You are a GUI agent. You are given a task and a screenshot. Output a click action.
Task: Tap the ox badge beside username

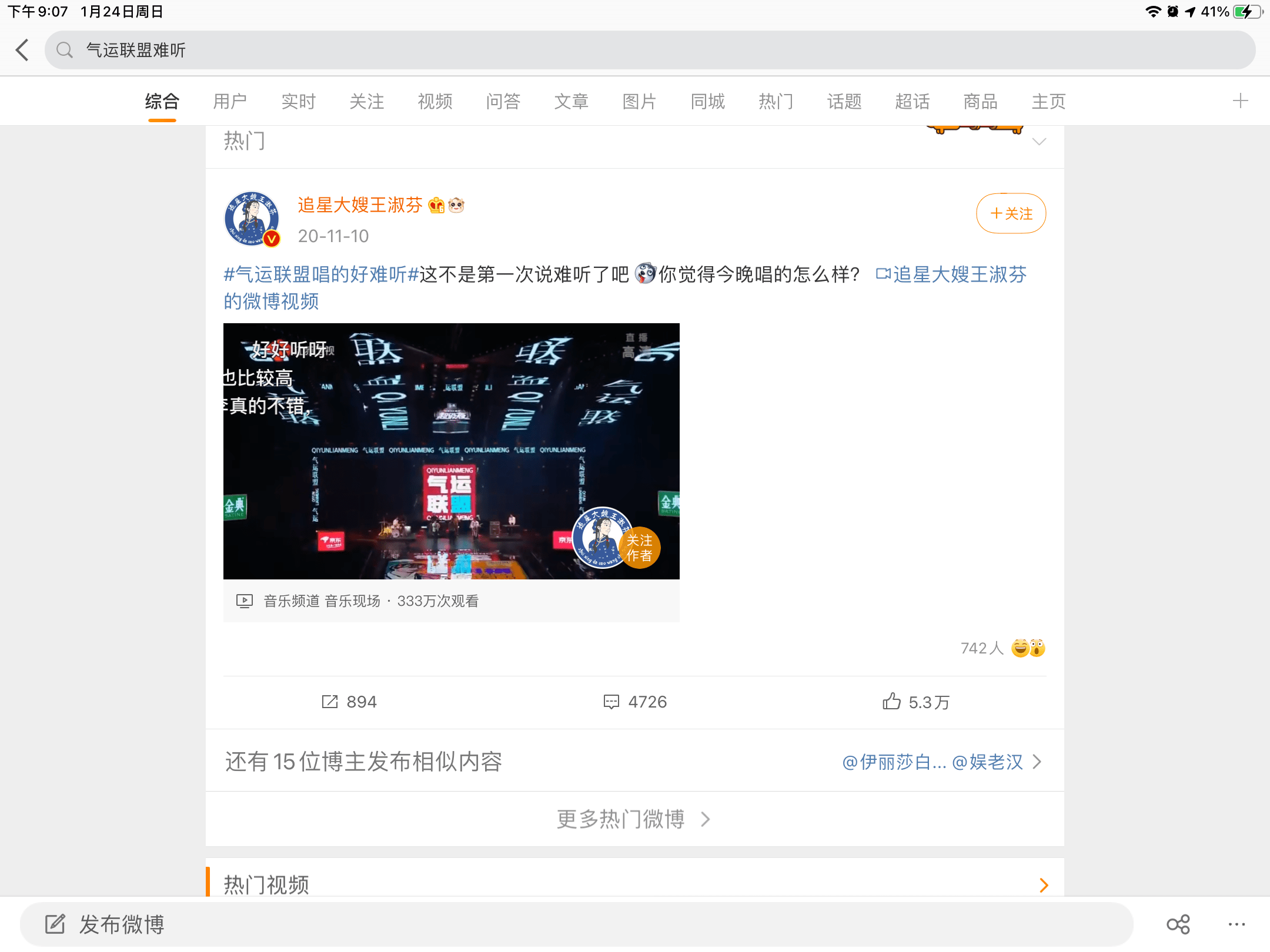[x=456, y=205]
